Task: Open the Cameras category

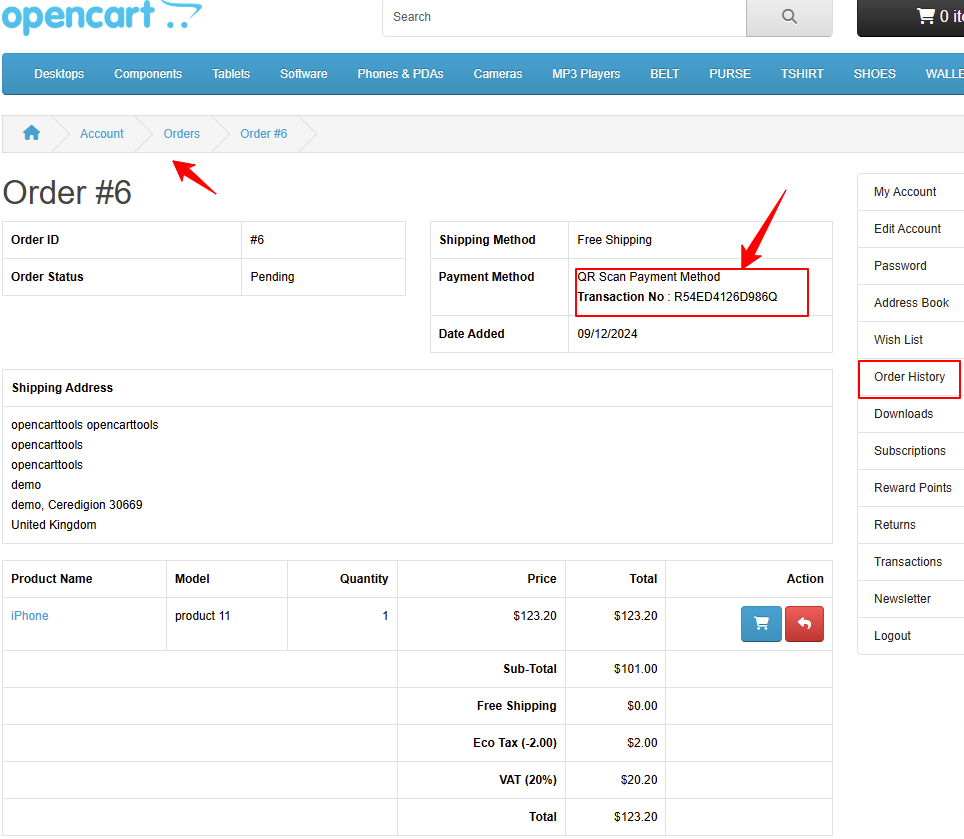Action: [498, 74]
